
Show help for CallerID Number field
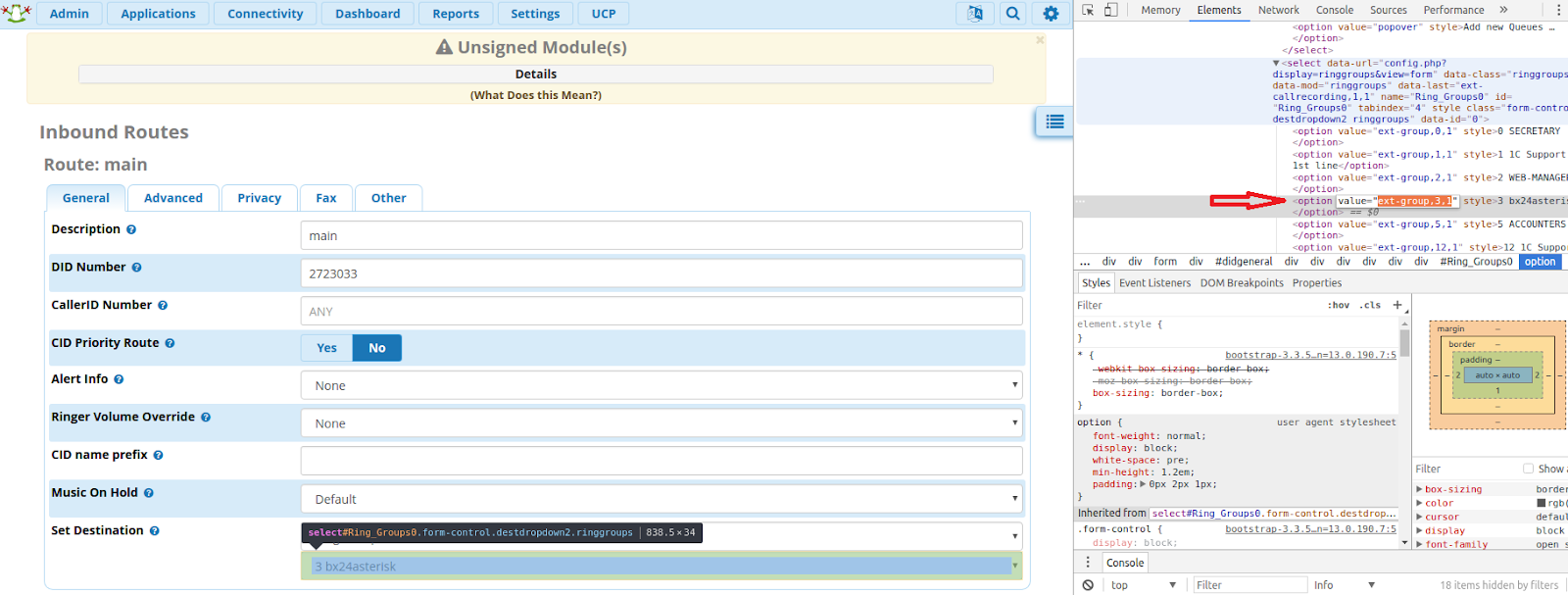click(163, 306)
